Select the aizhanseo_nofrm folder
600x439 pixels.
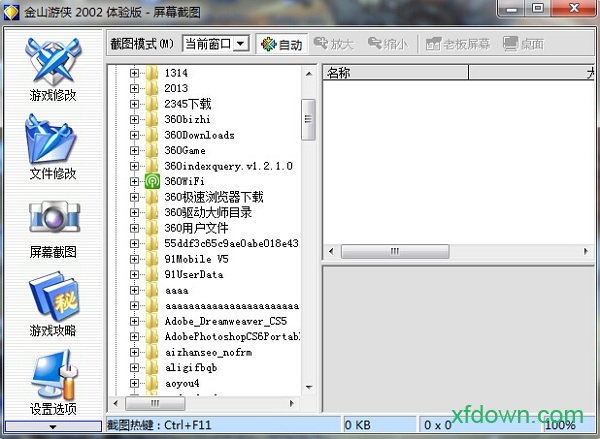coord(209,352)
